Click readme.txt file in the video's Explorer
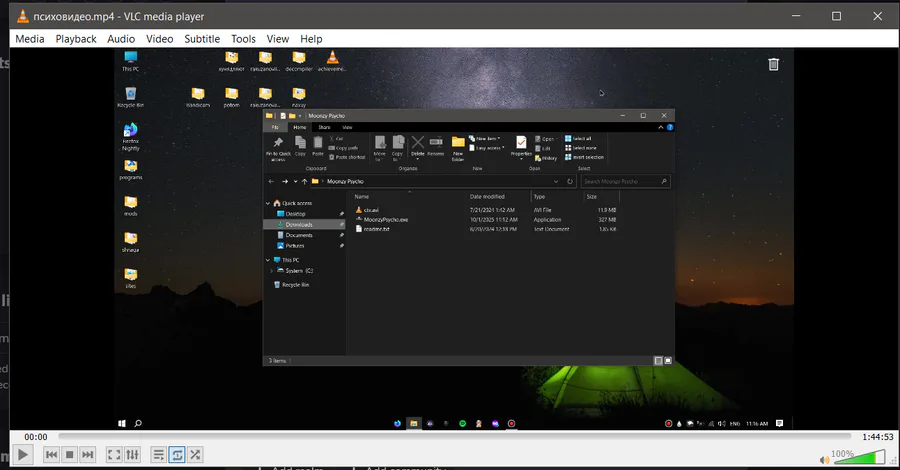The image size is (900, 470). tap(377, 229)
